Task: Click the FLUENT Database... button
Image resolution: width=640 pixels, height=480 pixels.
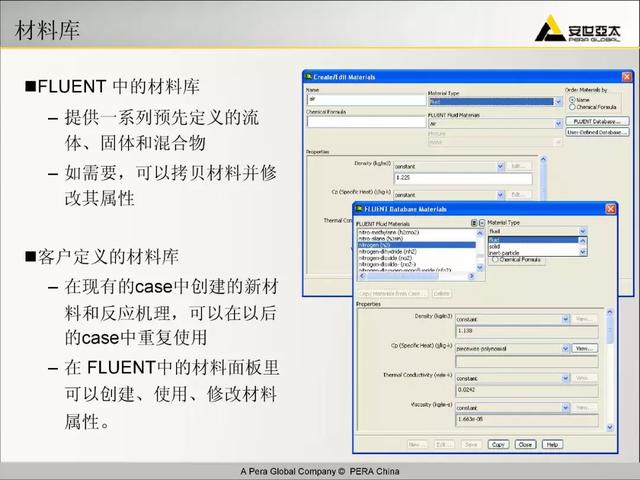Action: [597, 121]
